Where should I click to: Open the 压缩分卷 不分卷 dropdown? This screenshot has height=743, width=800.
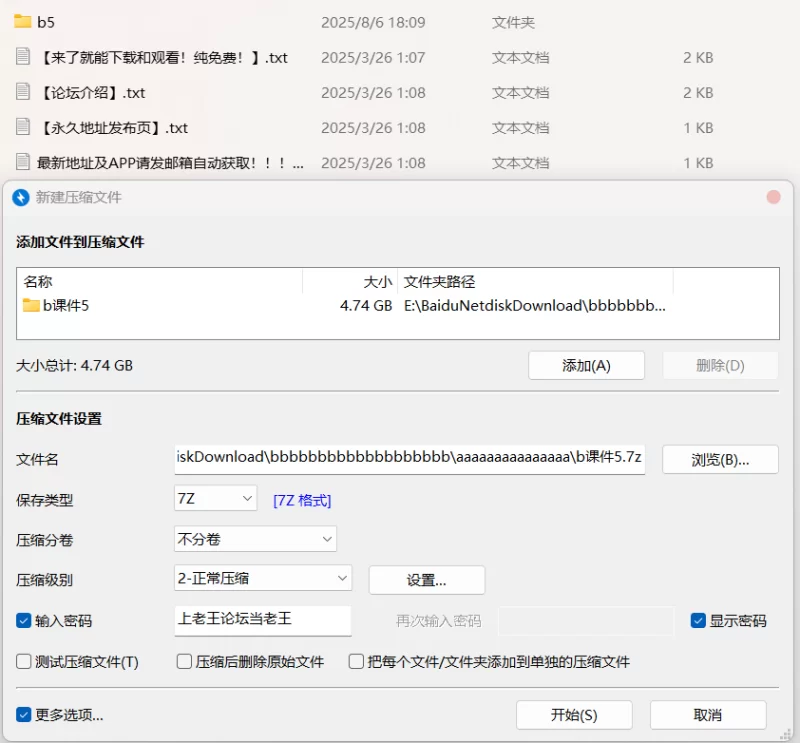(255, 539)
